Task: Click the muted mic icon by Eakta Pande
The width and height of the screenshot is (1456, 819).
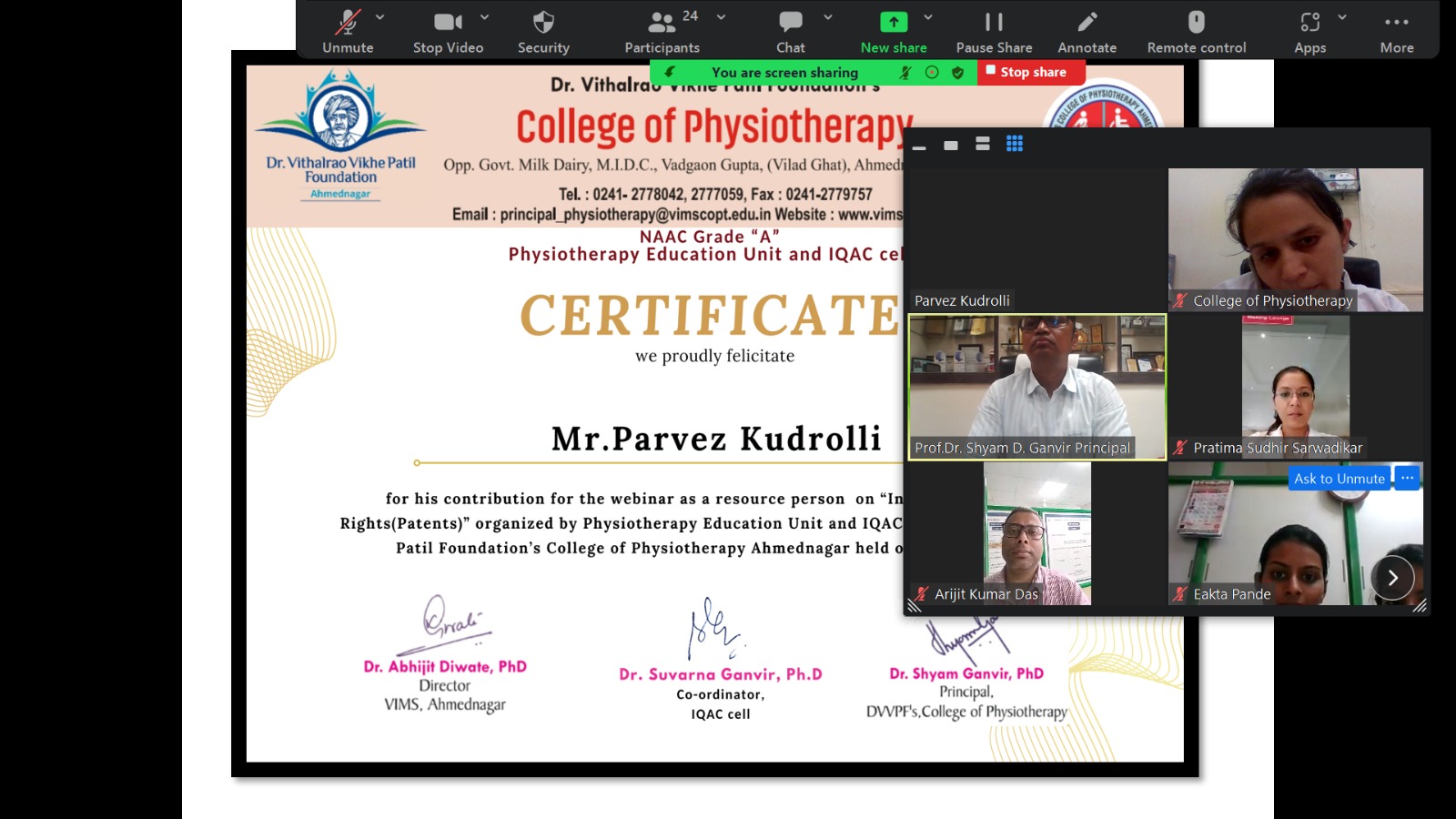Action: tap(1180, 594)
